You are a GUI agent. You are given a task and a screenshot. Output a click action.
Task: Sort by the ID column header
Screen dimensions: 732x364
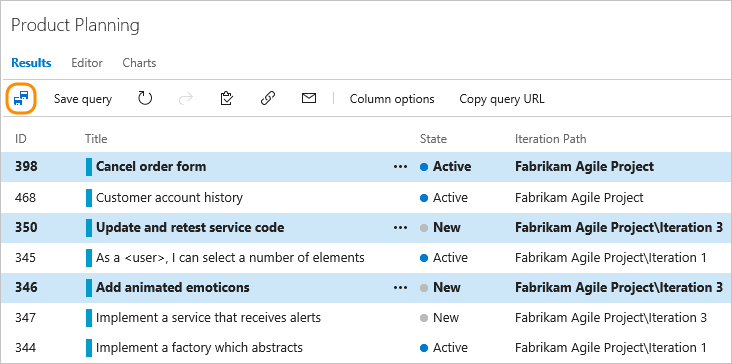tap(21, 139)
